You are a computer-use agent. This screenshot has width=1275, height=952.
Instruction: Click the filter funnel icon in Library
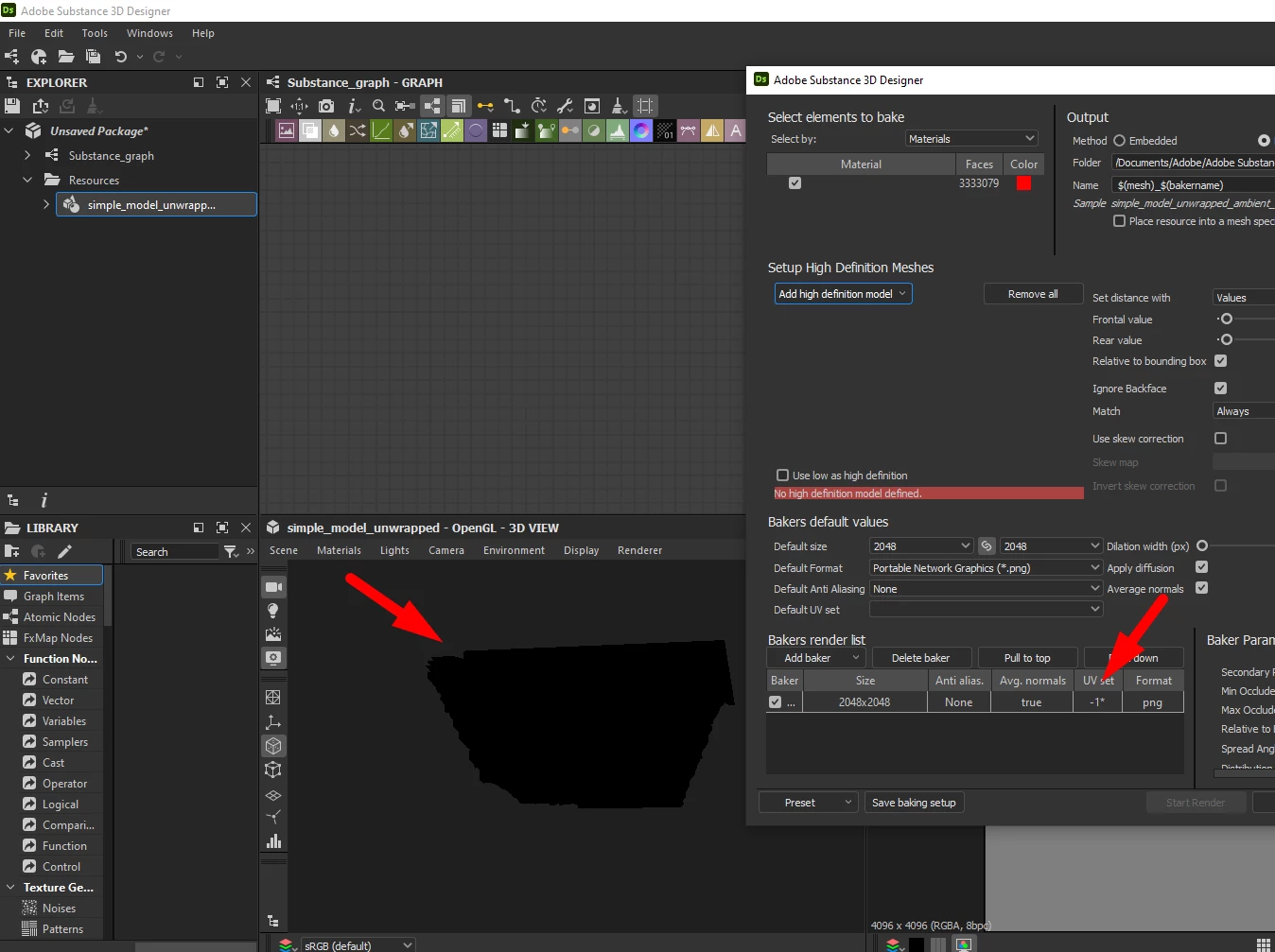coord(231,551)
